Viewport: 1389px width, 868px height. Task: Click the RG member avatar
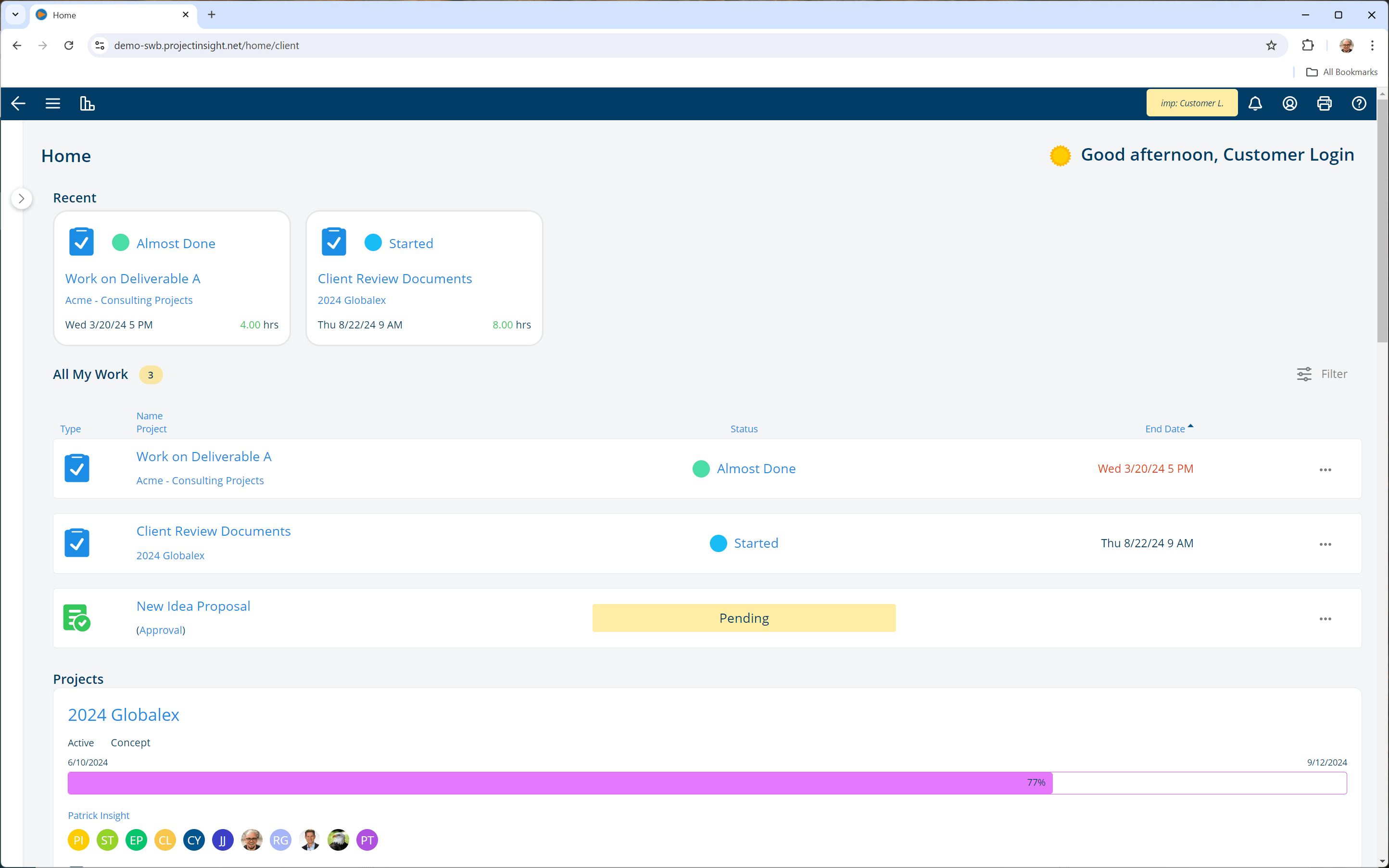pyautogui.click(x=281, y=841)
